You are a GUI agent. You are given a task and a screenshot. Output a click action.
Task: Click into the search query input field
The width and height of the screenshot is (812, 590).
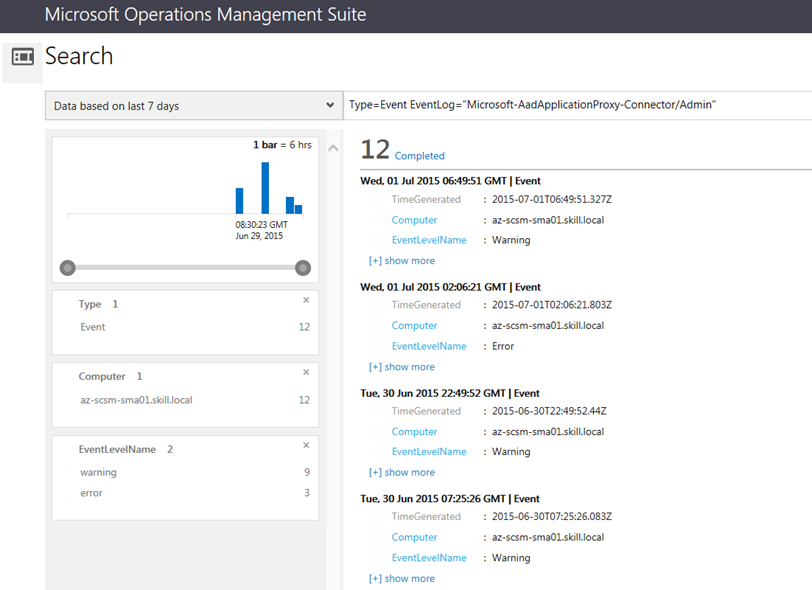coord(577,105)
